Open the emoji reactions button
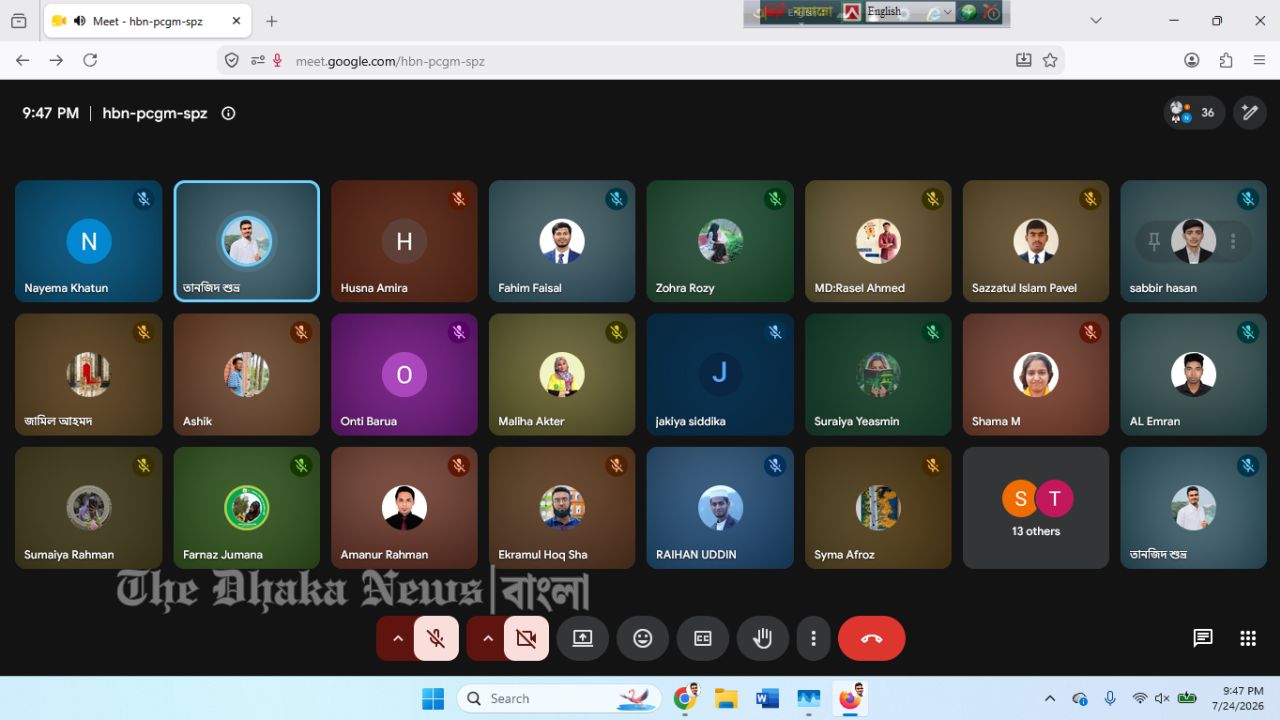 pos(643,638)
